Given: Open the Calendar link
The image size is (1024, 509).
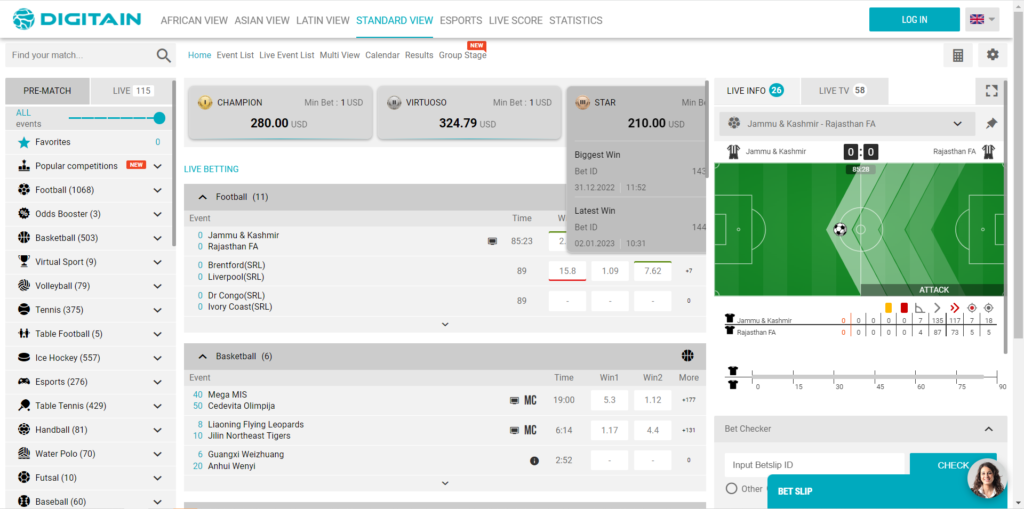Looking at the screenshot, I should pos(382,56).
